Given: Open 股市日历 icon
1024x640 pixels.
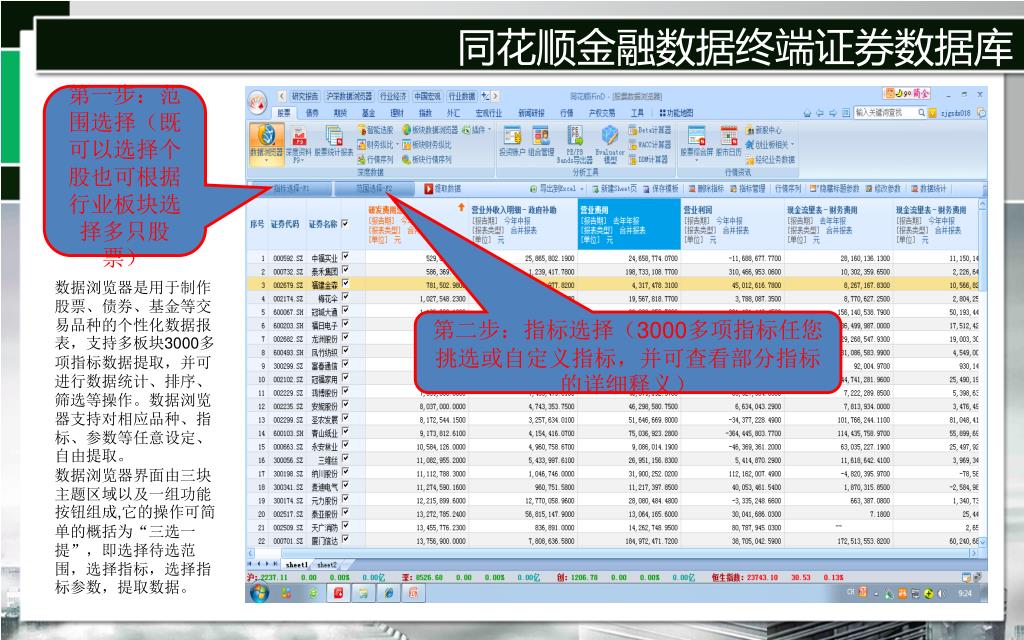Looking at the screenshot, I should click(729, 142).
